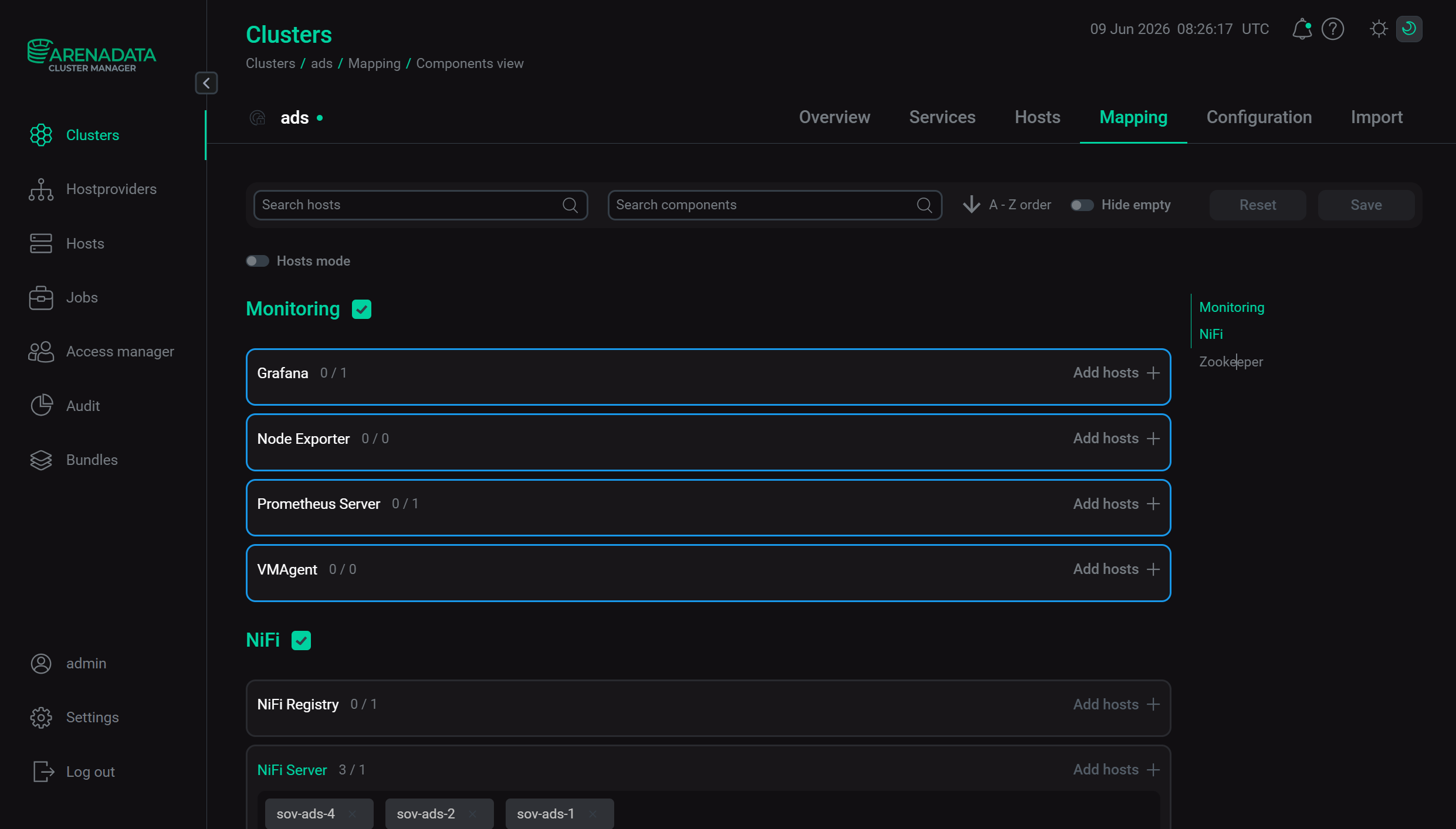
Task: Click the cluster icon beside ads
Action: tap(258, 118)
